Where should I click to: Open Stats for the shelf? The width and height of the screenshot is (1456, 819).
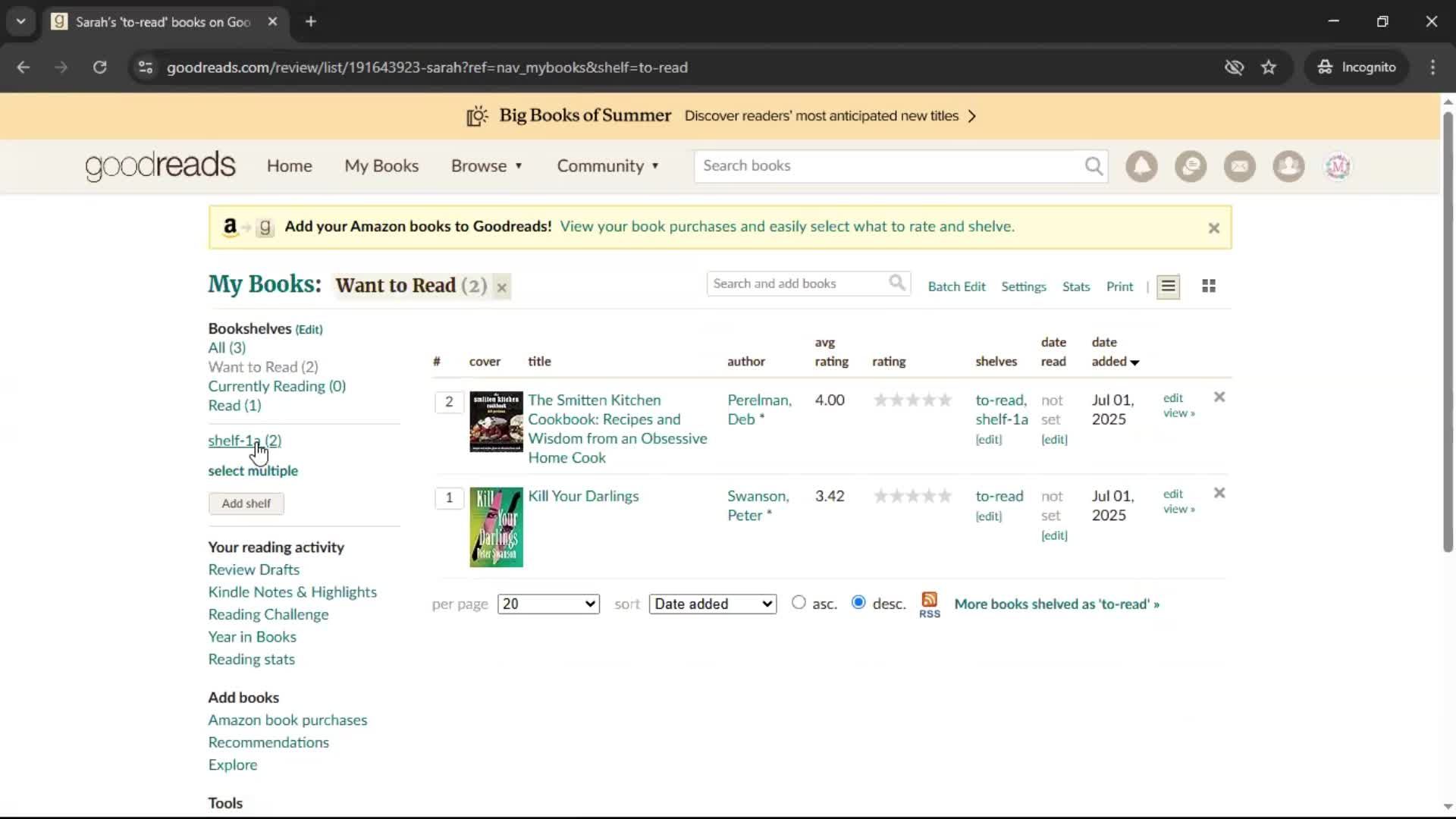point(1075,287)
